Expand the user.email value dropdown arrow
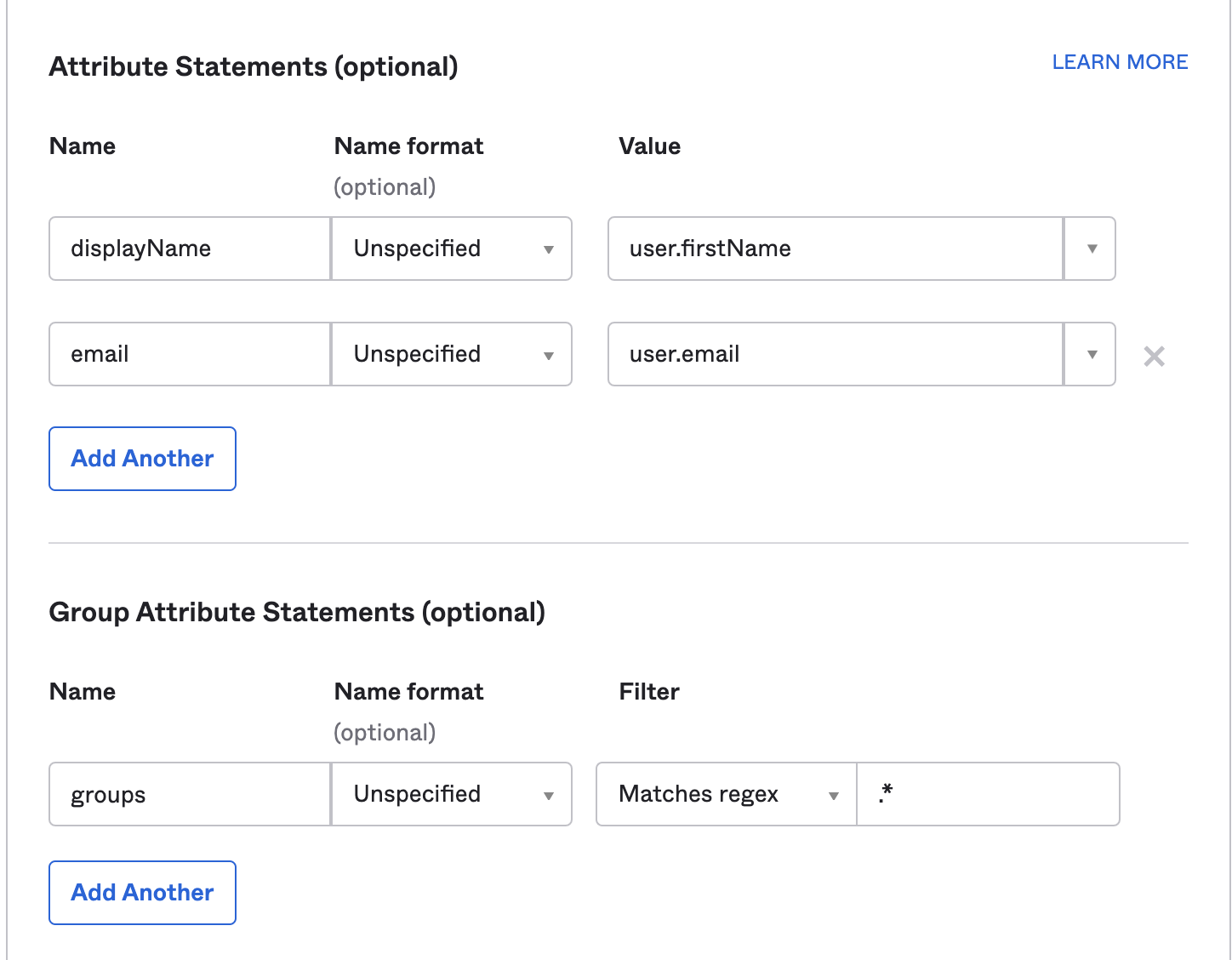The image size is (1232, 960). click(x=1091, y=354)
